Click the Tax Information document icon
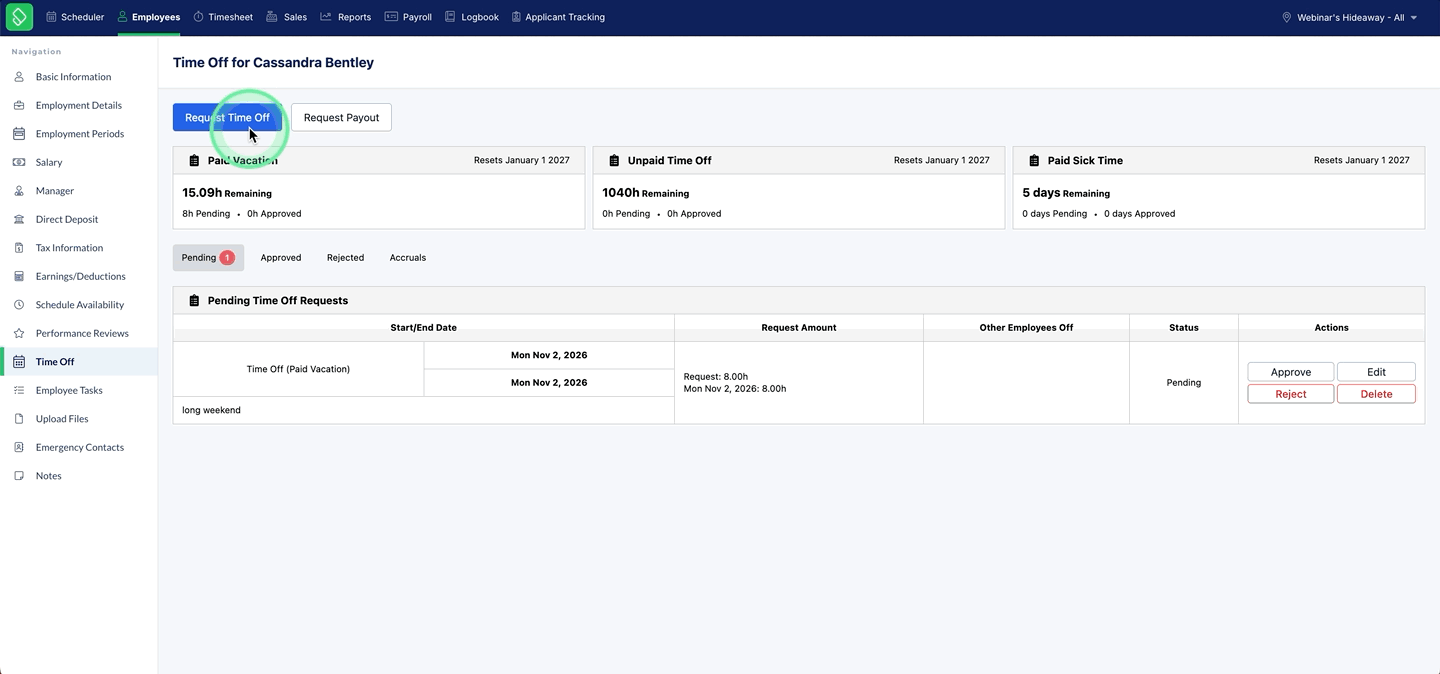The width and height of the screenshot is (1440, 674). pyautogui.click(x=19, y=248)
